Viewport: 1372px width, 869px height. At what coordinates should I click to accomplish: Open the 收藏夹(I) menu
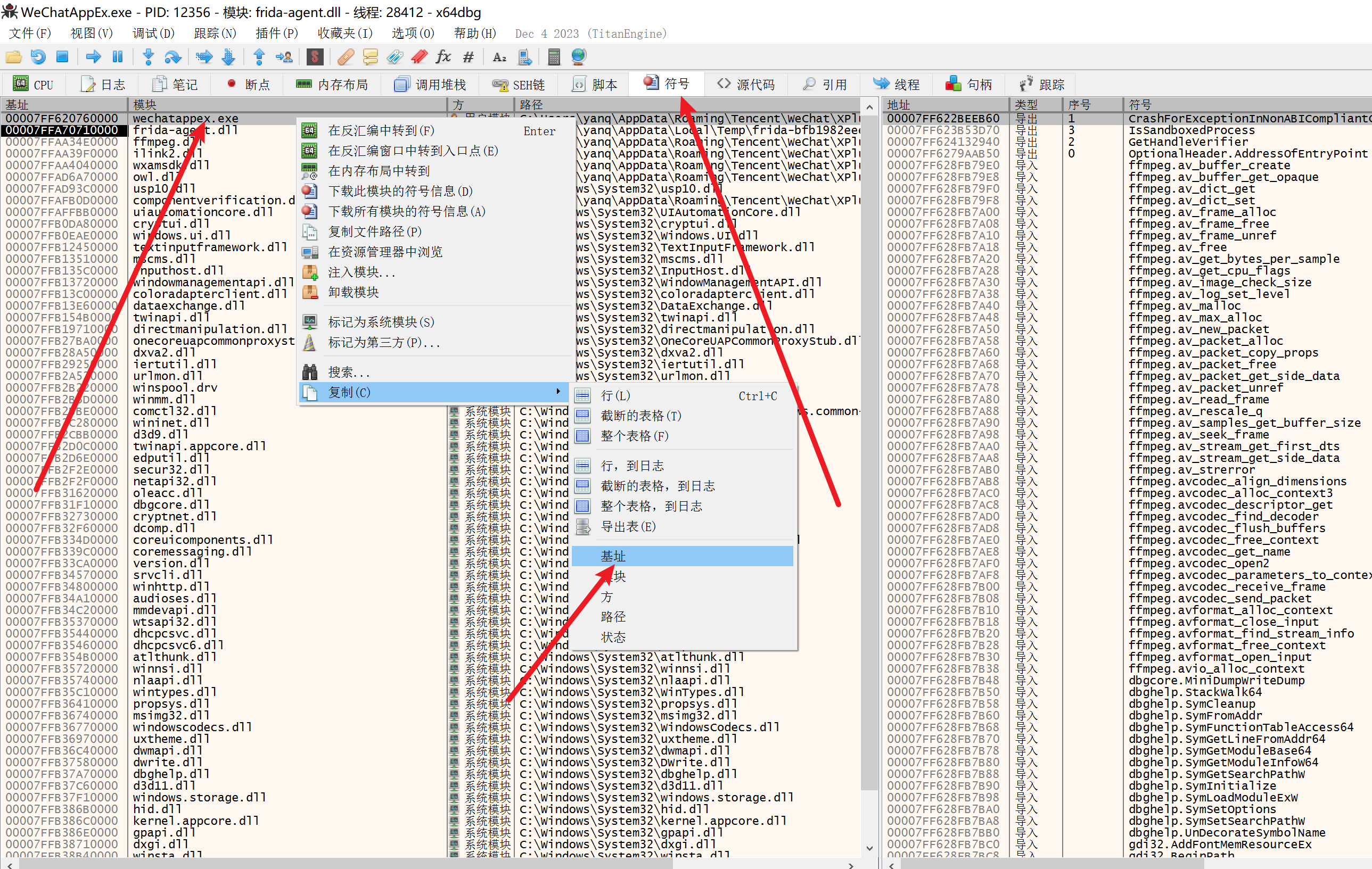pos(344,34)
